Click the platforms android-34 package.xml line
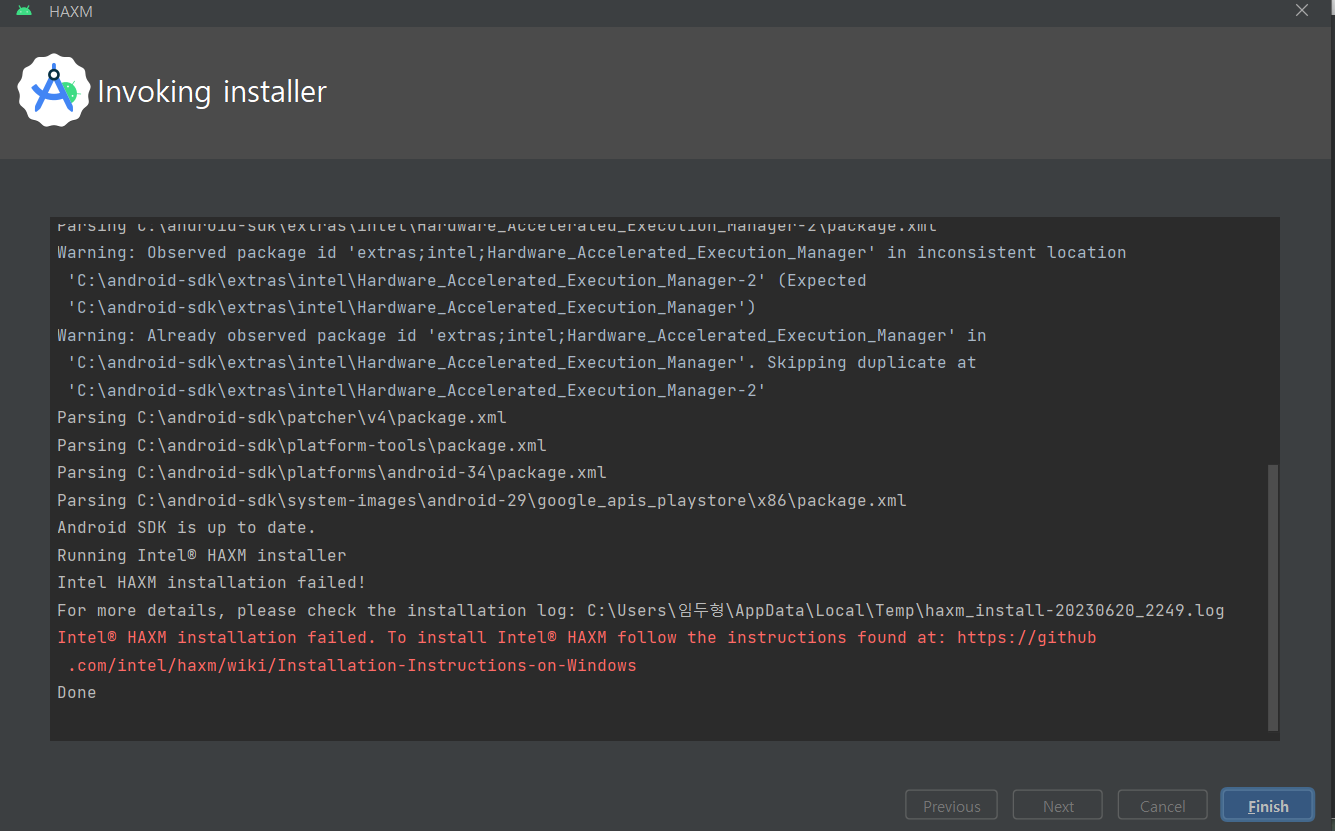The width and height of the screenshot is (1335, 831). pyautogui.click(x=332, y=472)
